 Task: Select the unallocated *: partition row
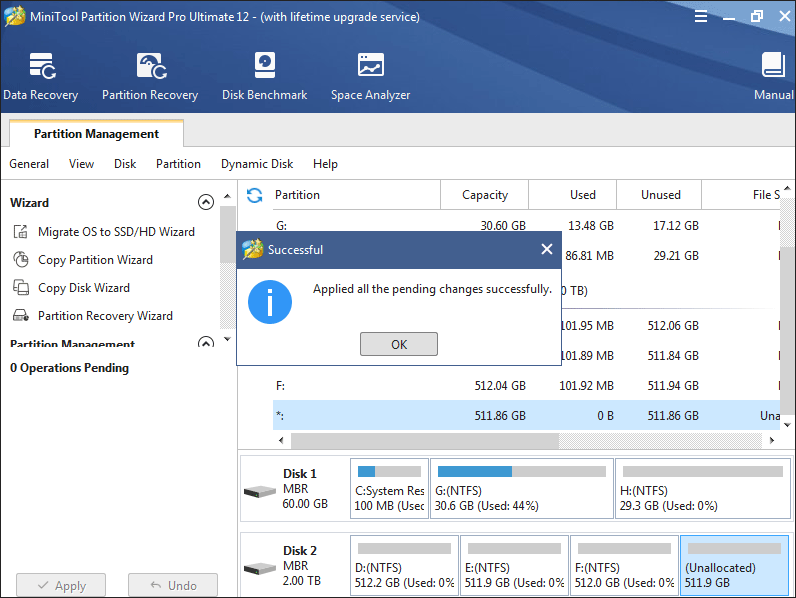pyautogui.click(x=526, y=416)
